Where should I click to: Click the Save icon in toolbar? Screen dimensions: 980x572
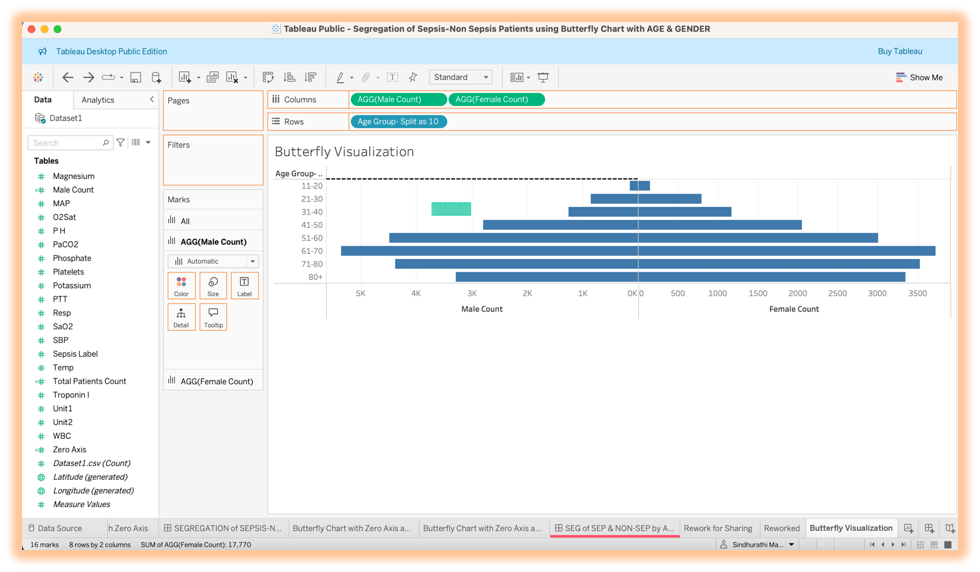point(136,78)
